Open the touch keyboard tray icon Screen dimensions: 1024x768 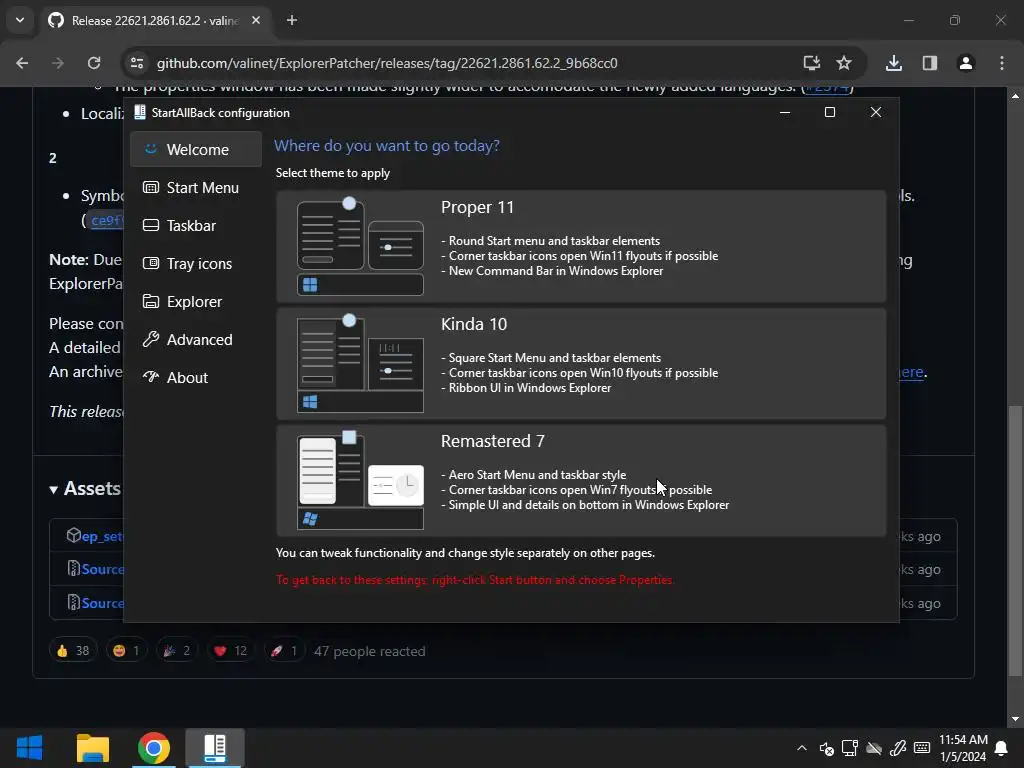tap(921, 748)
